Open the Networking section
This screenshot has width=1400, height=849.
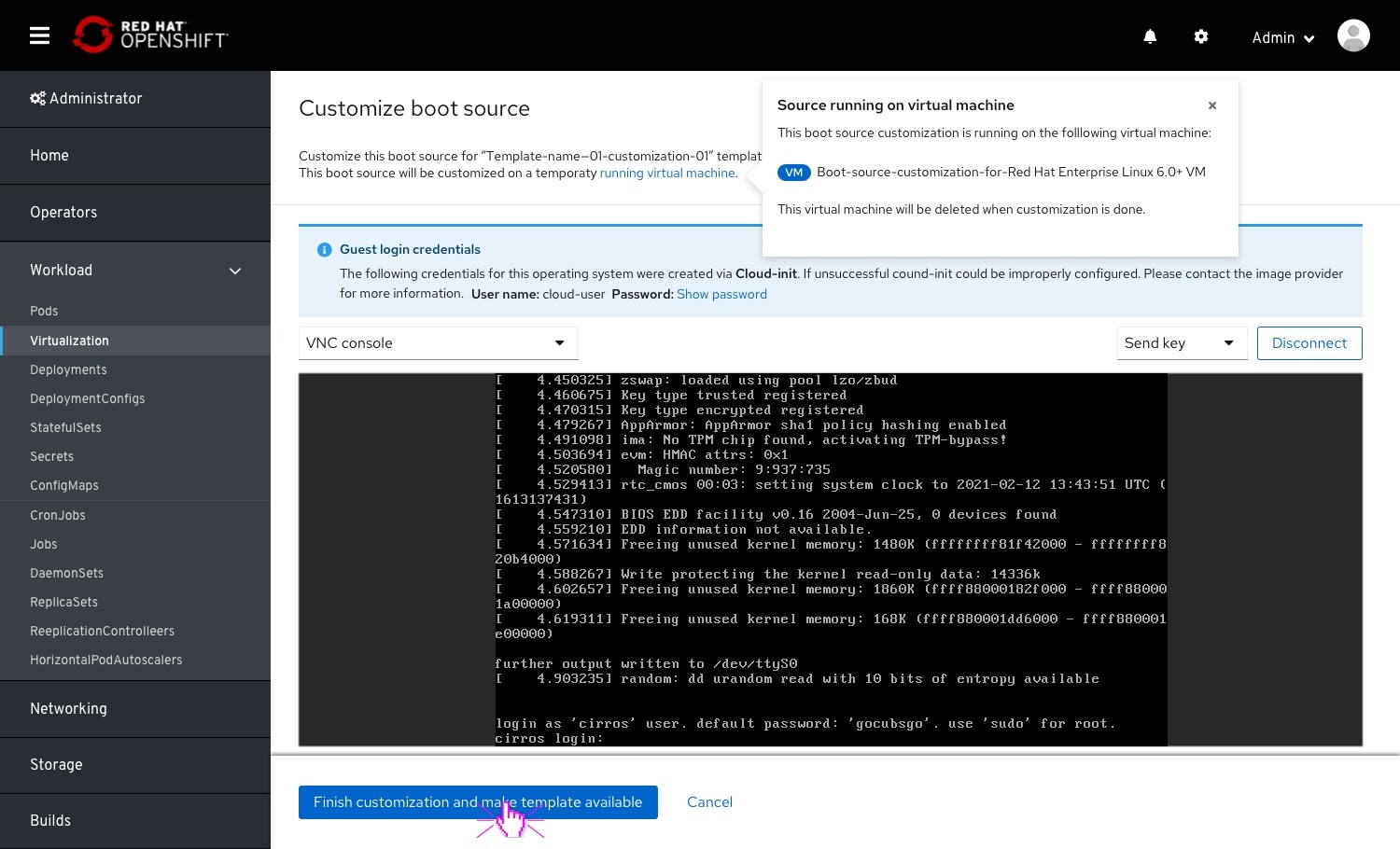[x=68, y=708]
